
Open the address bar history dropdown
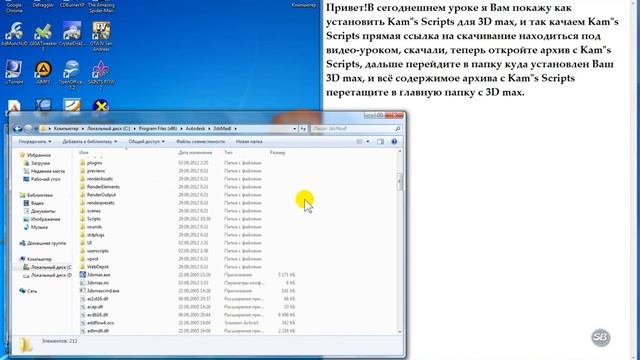click(x=294, y=129)
